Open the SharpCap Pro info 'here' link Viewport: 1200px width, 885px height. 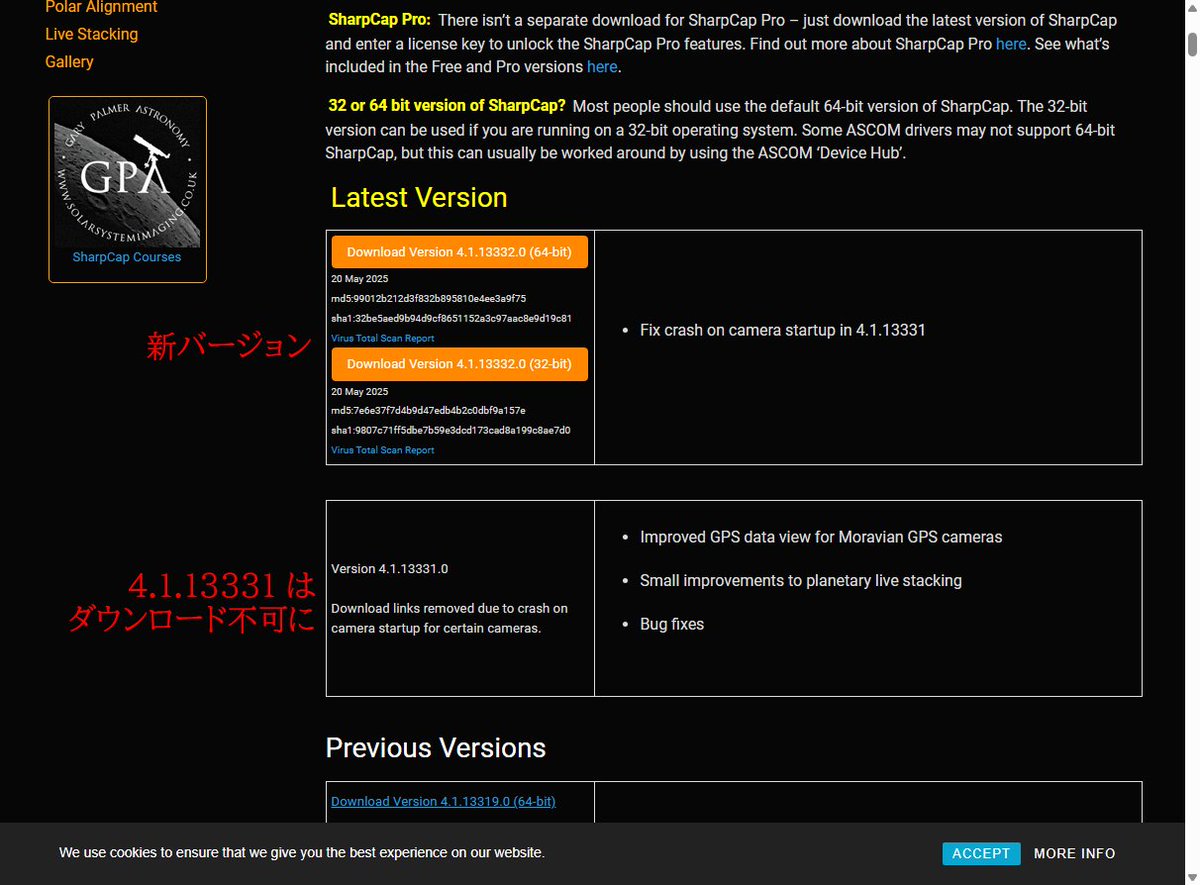(x=1010, y=43)
